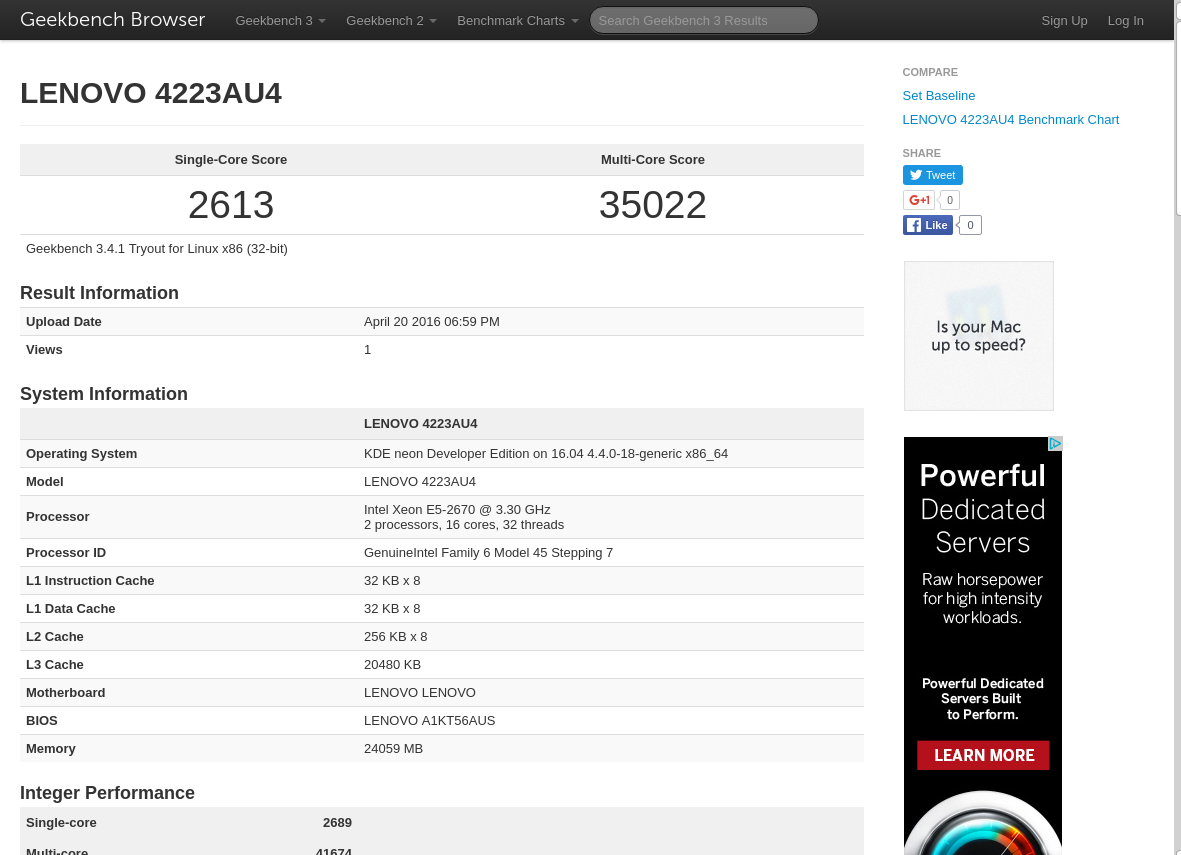Click the Facebook Like count bubble

970,224
